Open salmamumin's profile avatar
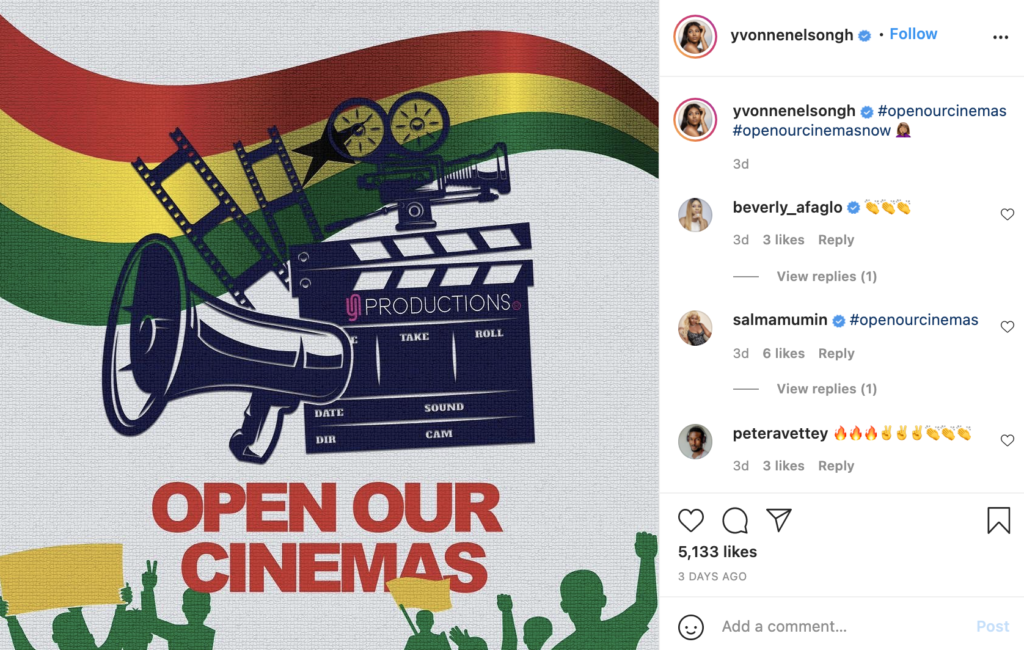The image size is (1024, 650). pos(695,327)
